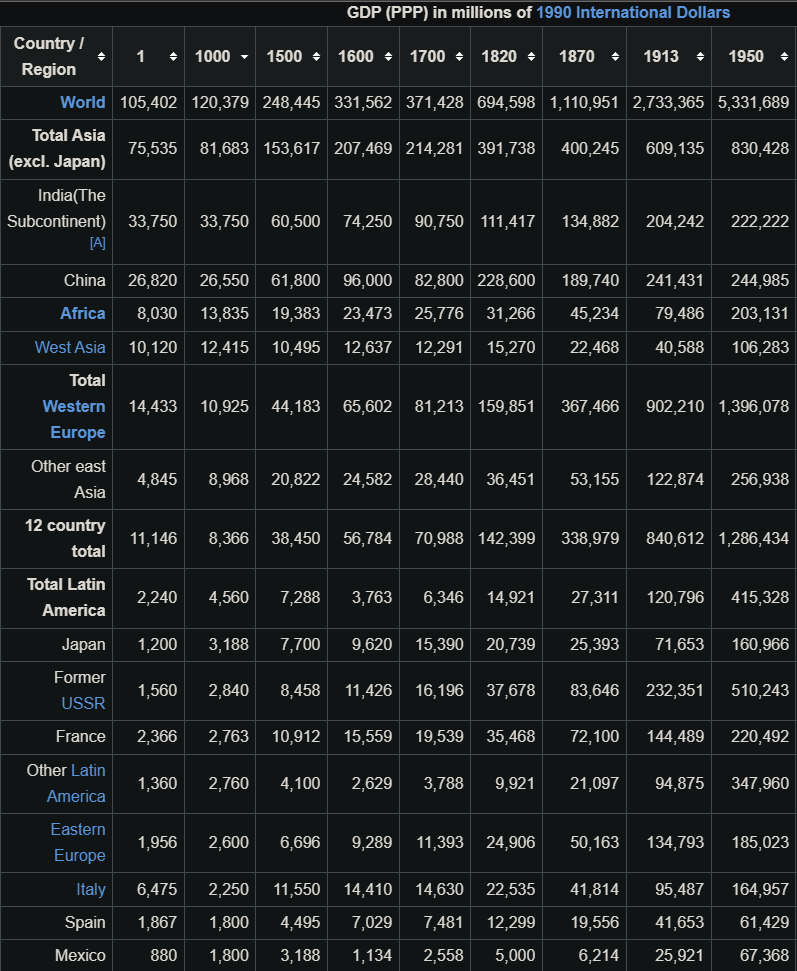
Task: Select Japan 1870 value 25,393
Action: [x=594, y=644]
